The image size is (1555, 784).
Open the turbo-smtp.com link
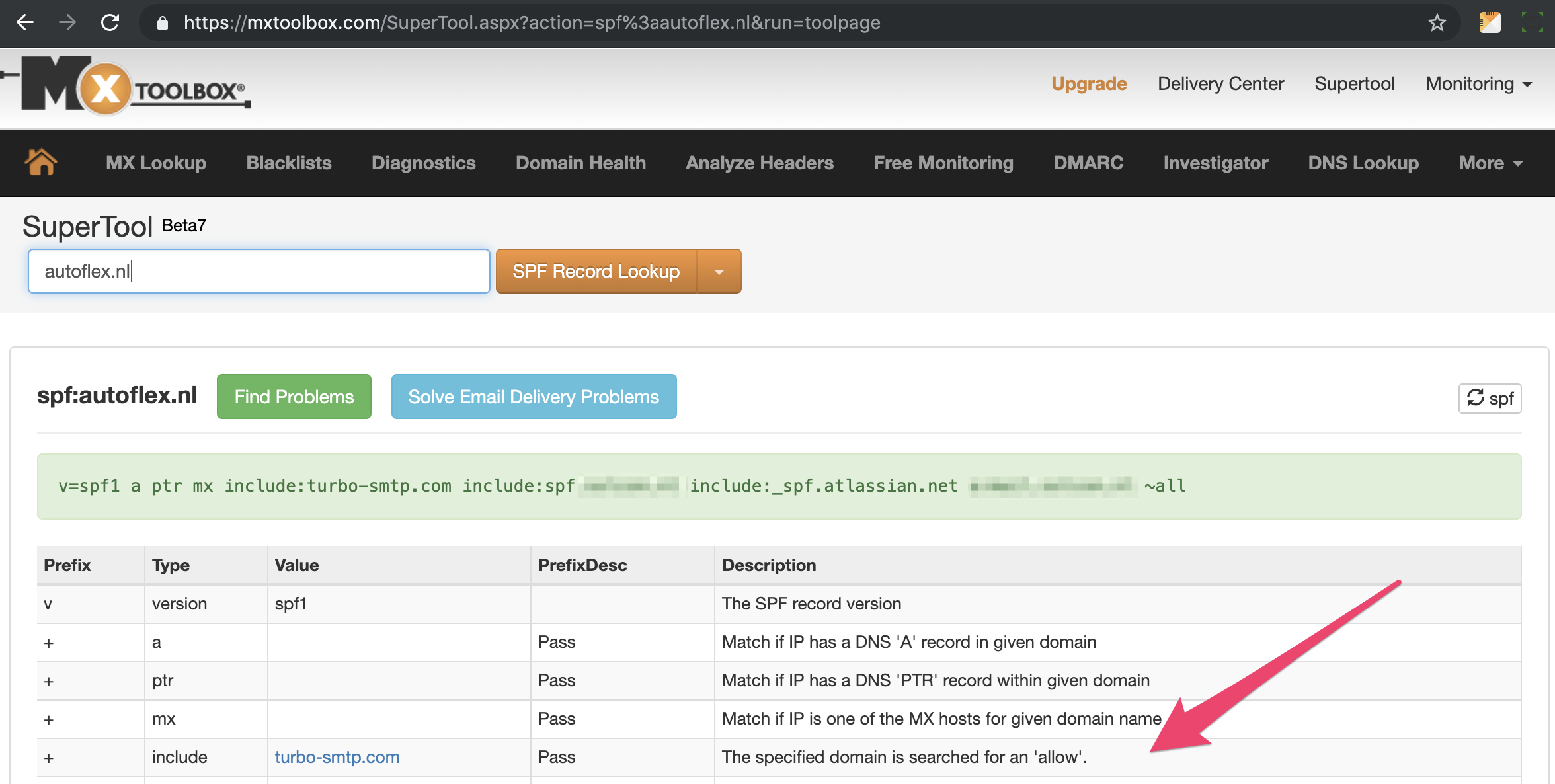[337, 757]
